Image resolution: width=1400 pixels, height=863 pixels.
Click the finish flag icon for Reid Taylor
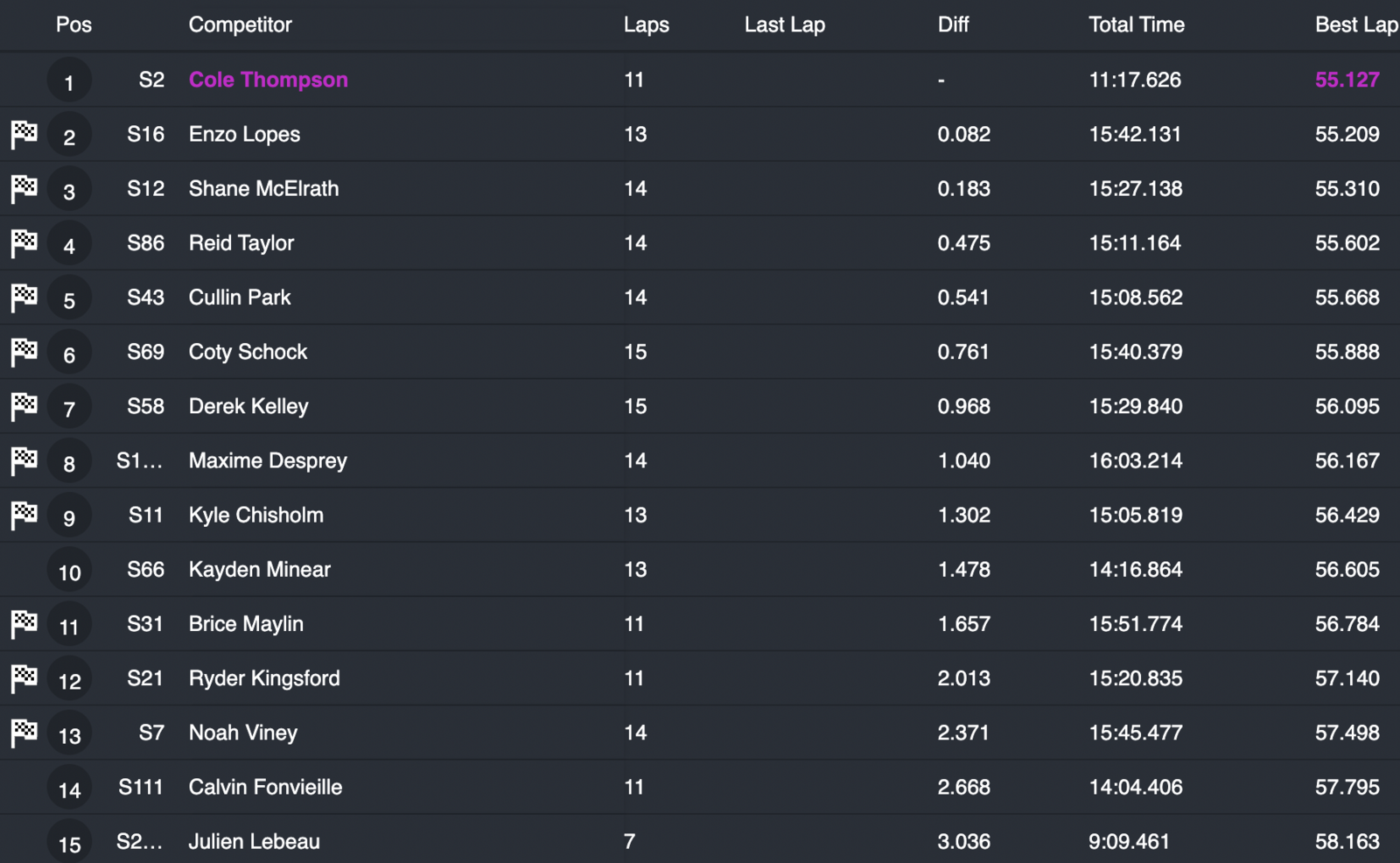[24, 243]
